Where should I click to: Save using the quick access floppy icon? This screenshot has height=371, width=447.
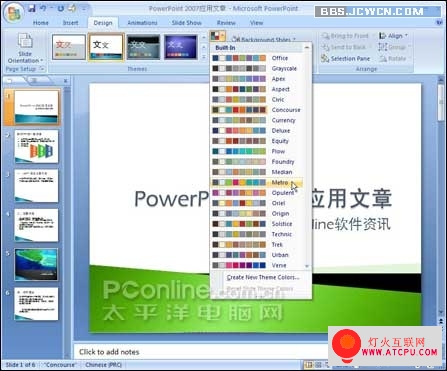(32, 8)
